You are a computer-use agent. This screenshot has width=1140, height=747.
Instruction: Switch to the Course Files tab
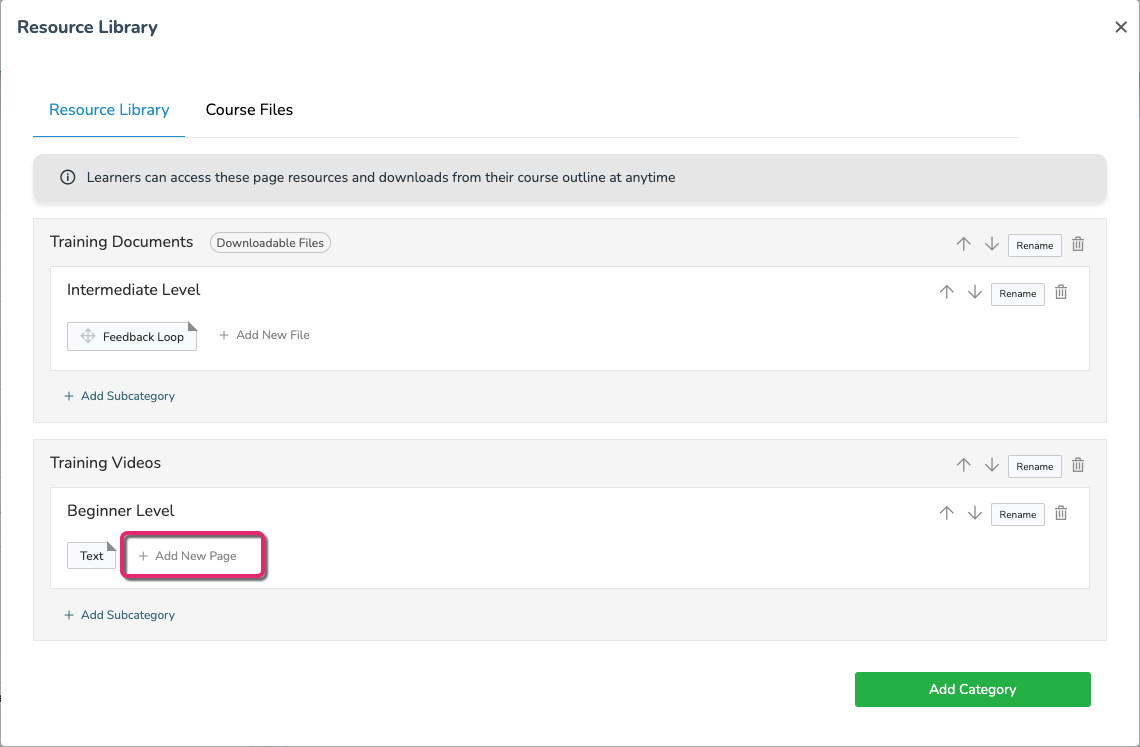[249, 110]
